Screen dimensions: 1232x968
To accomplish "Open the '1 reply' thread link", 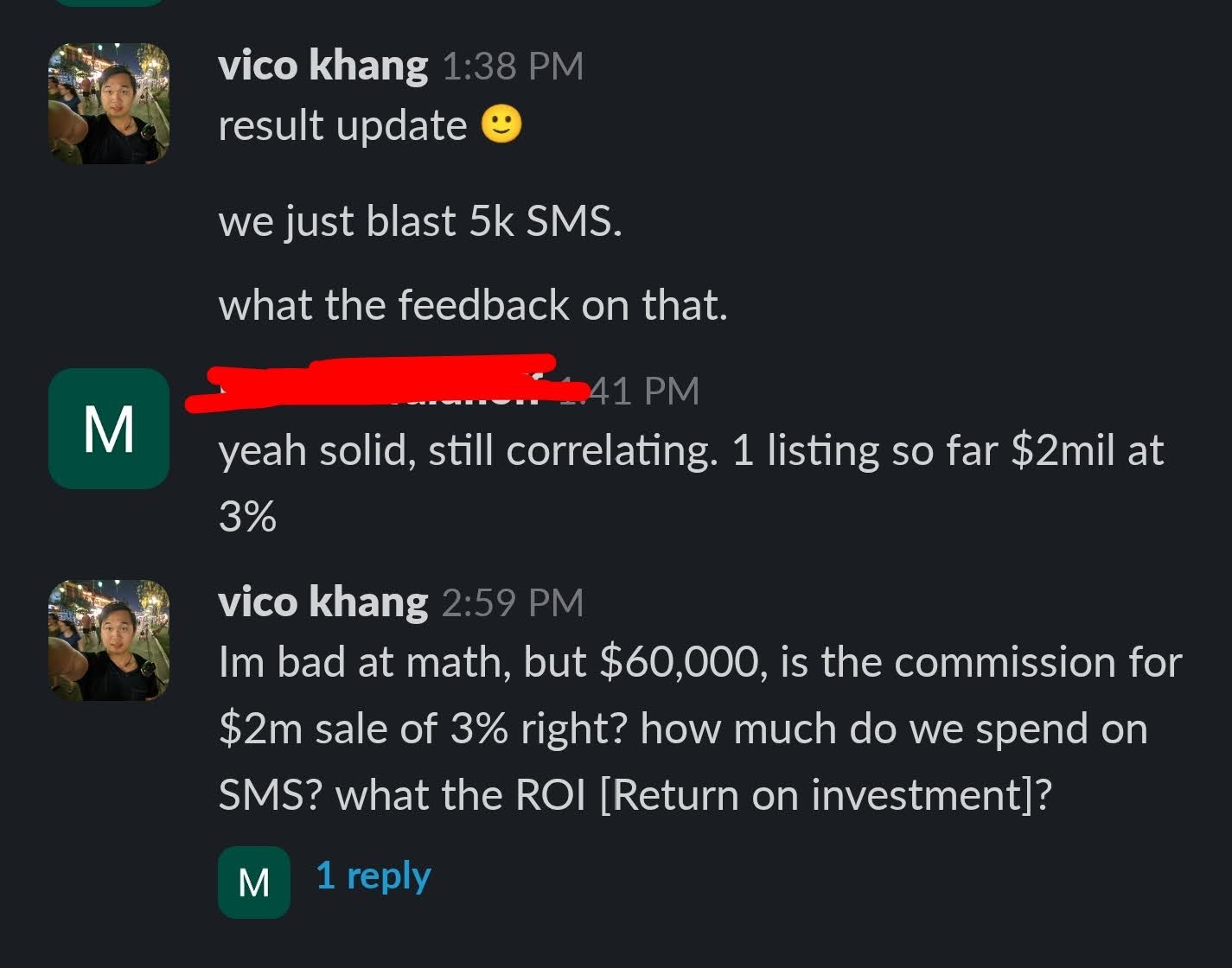I will point(373,876).
